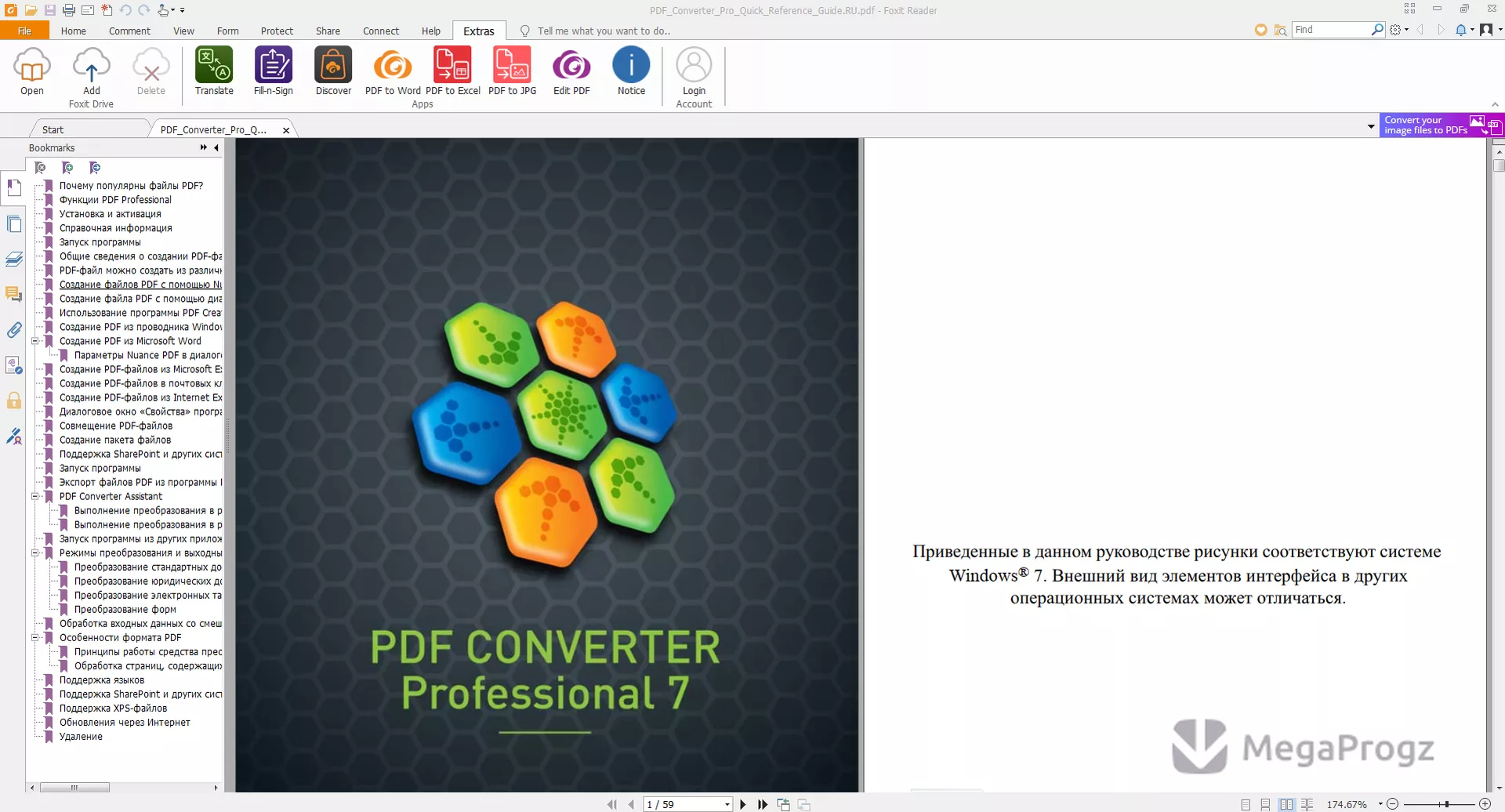Open the security lock panel in sidebar
Screen dimensions: 1505x812
[x=14, y=401]
